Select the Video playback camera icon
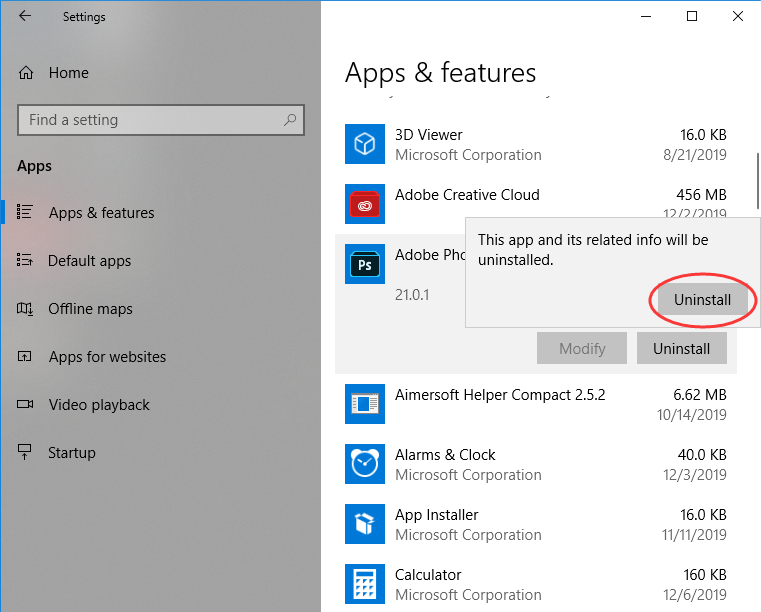Screen dimensions: 761x612 pyautogui.click(x=25, y=404)
